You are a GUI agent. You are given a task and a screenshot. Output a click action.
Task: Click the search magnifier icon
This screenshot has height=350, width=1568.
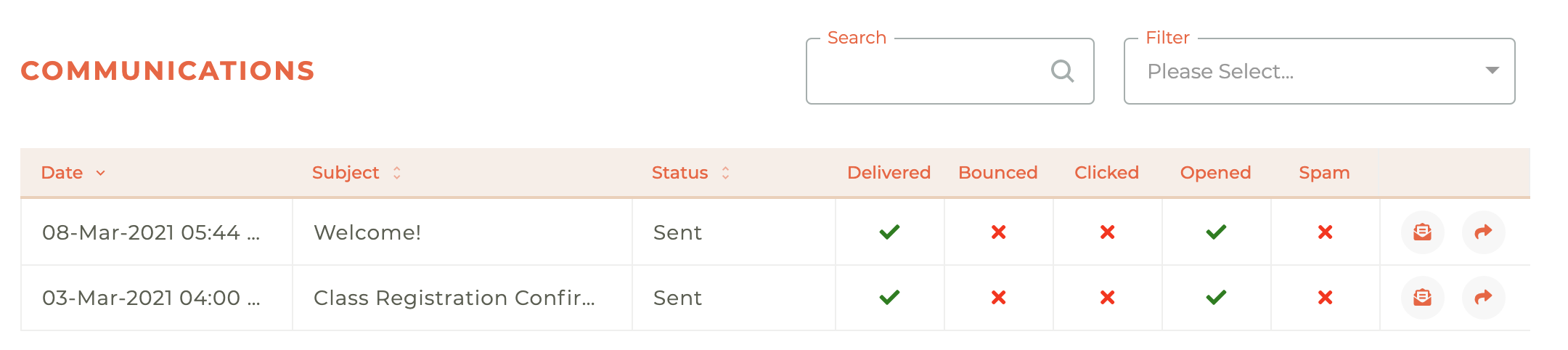(1062, 71)
